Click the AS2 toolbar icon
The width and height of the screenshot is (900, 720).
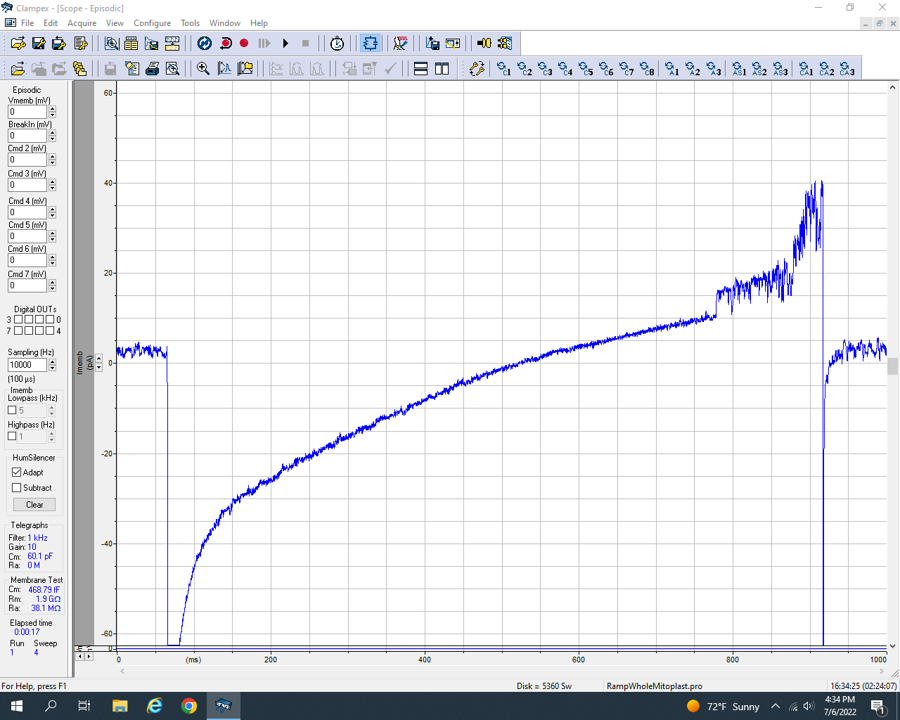click(x=759, y=69)
